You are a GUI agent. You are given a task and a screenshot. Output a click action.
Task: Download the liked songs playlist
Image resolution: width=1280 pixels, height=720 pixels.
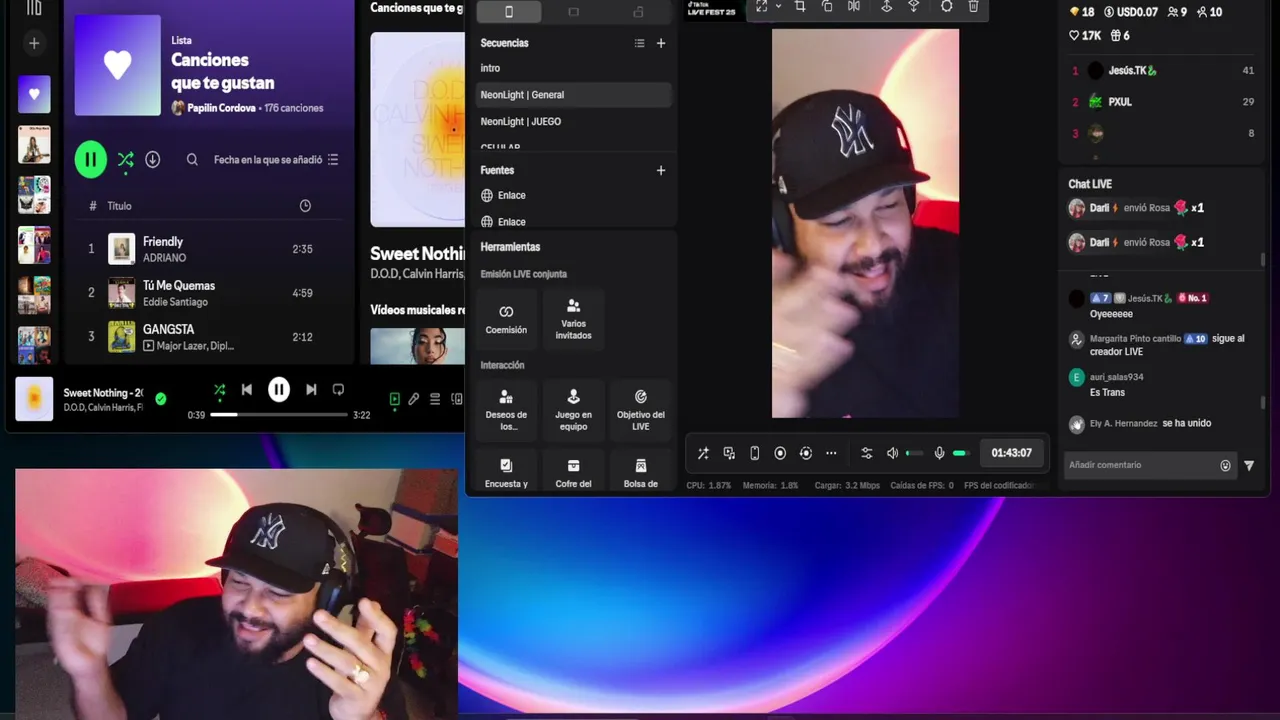coord(152,159)
